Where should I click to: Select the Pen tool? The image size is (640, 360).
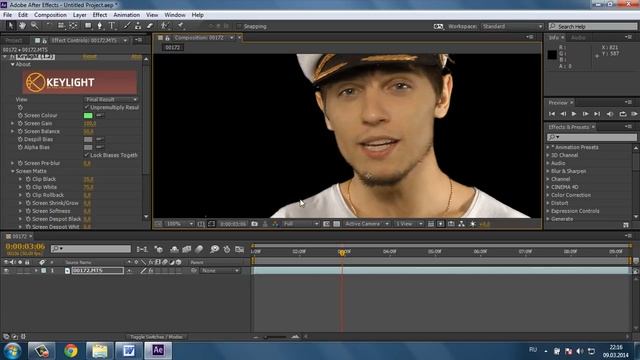coord(100,26)
